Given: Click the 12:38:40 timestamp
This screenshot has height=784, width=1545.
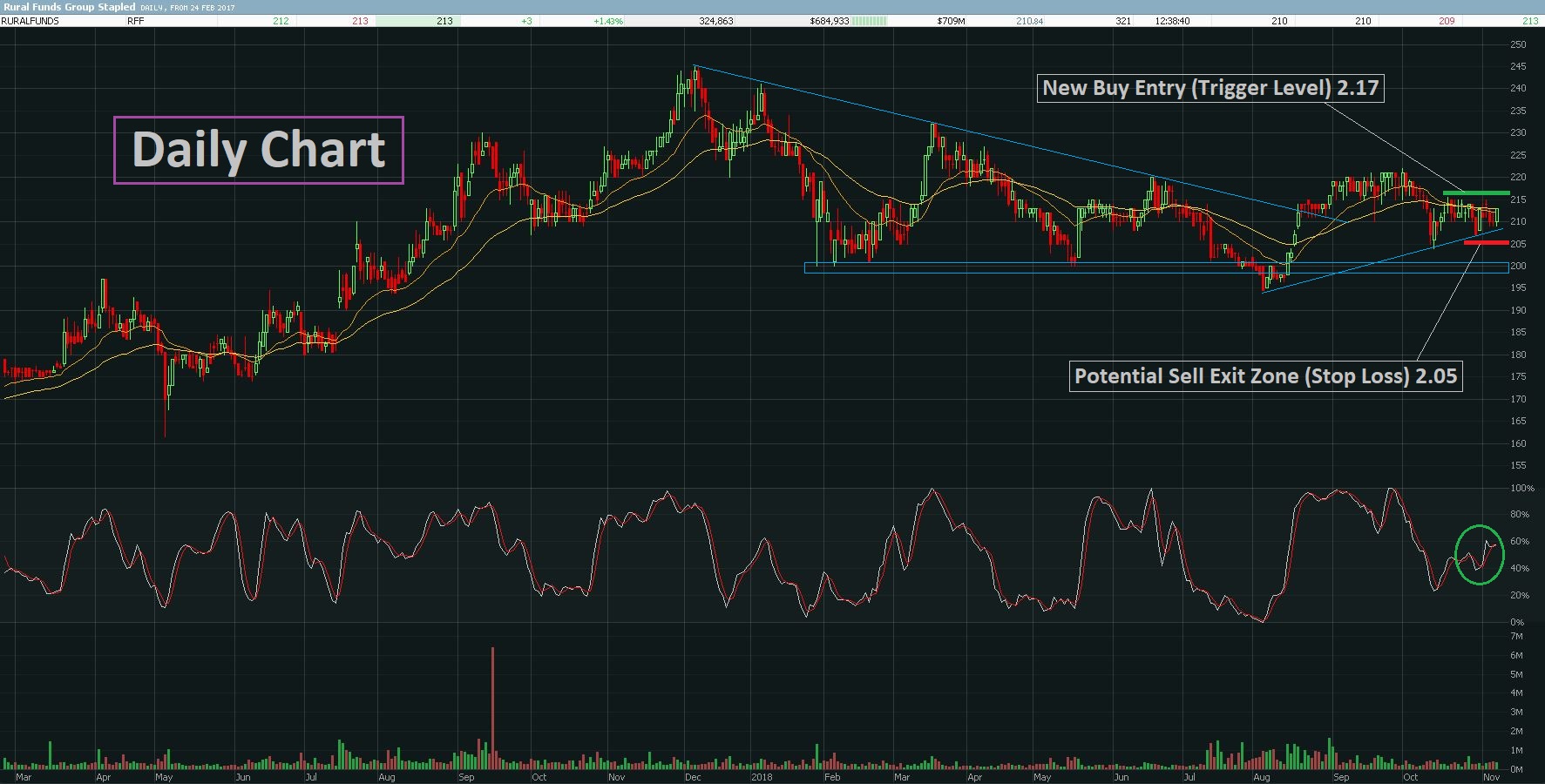Looking at the screenshot, I should coord(1172,21).
